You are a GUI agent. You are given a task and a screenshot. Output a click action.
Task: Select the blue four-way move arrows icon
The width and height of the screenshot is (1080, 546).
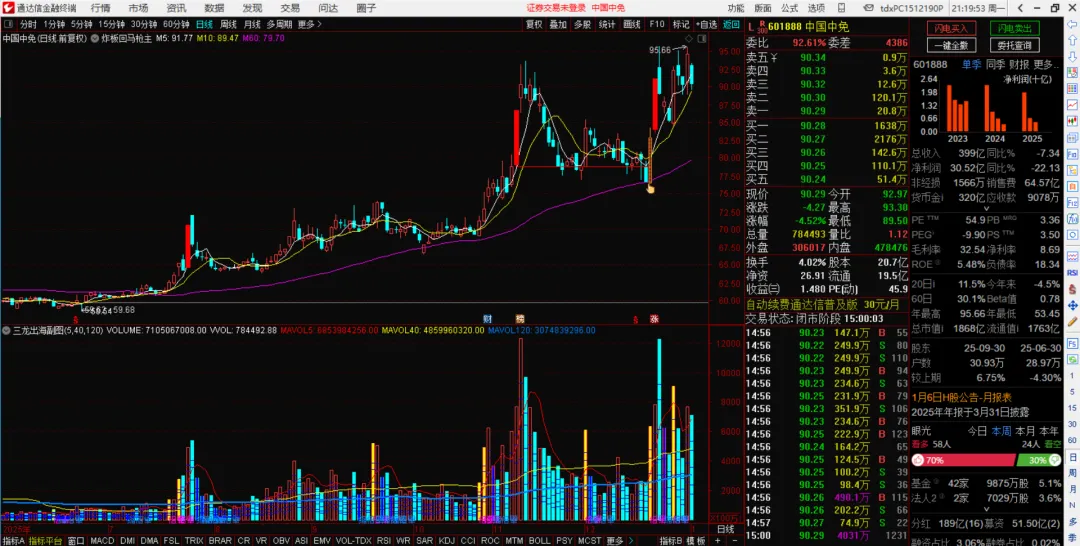(1072, 305)
